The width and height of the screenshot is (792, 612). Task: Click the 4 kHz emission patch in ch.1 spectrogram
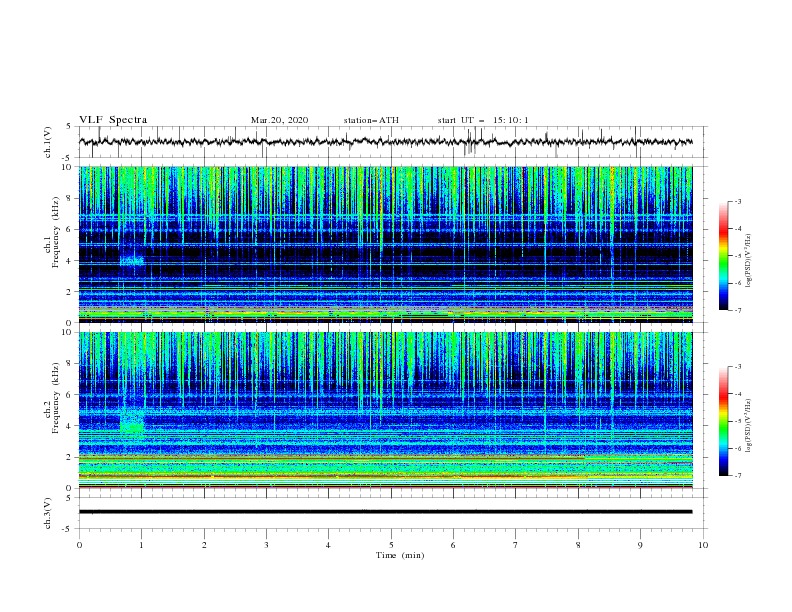pyautogui.click(x=132, y=261)
